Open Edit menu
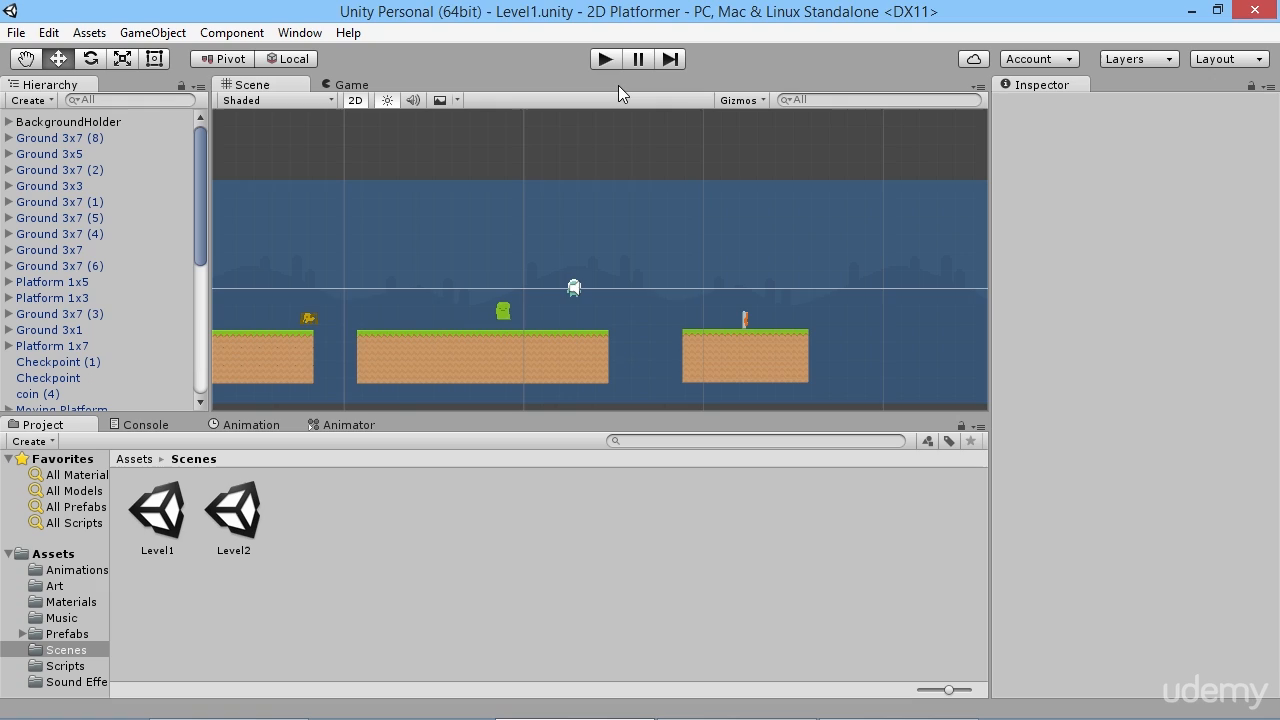1280x720 pixels. 48,33
